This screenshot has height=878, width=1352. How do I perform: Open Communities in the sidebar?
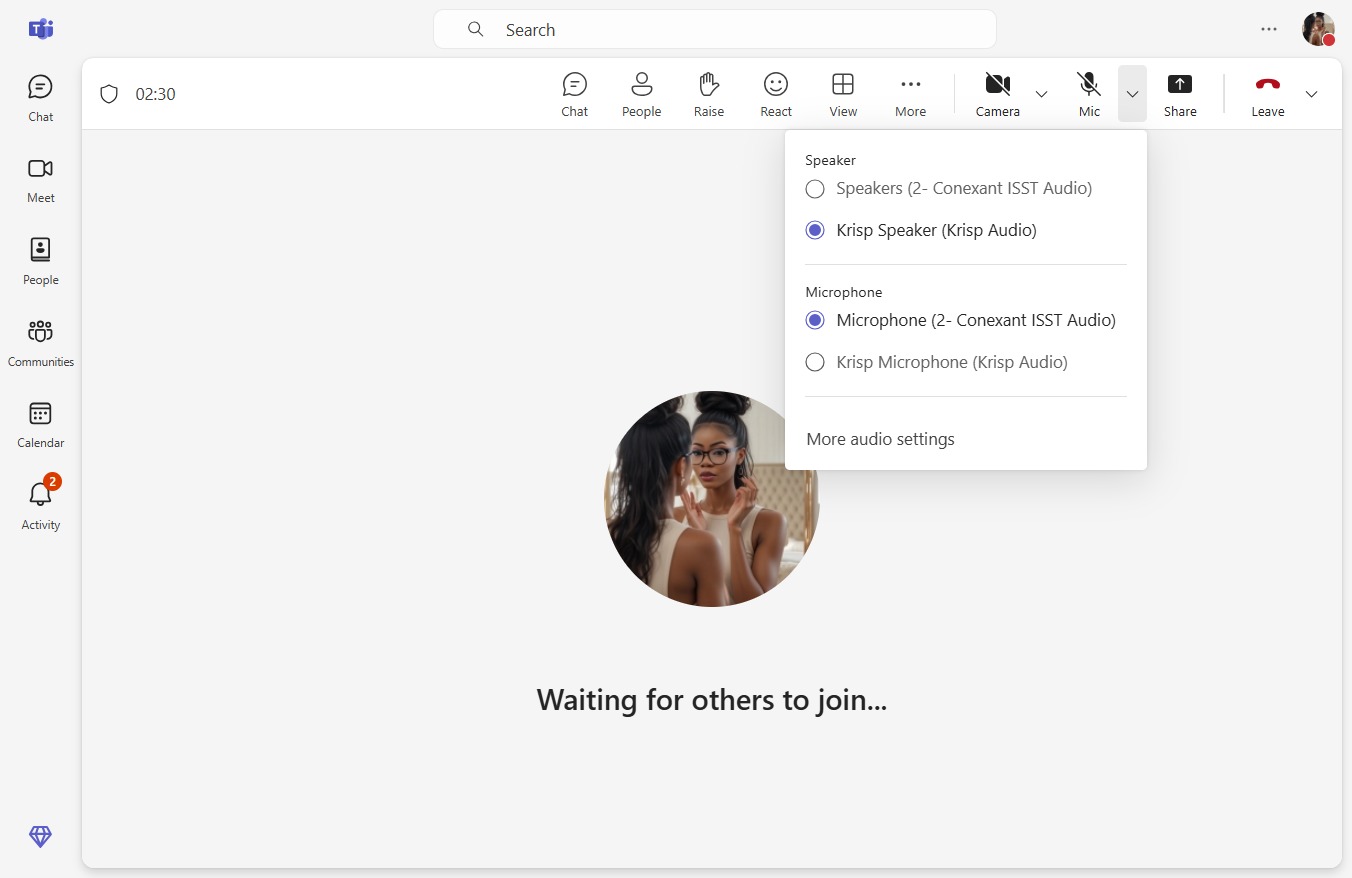point(41,343)
